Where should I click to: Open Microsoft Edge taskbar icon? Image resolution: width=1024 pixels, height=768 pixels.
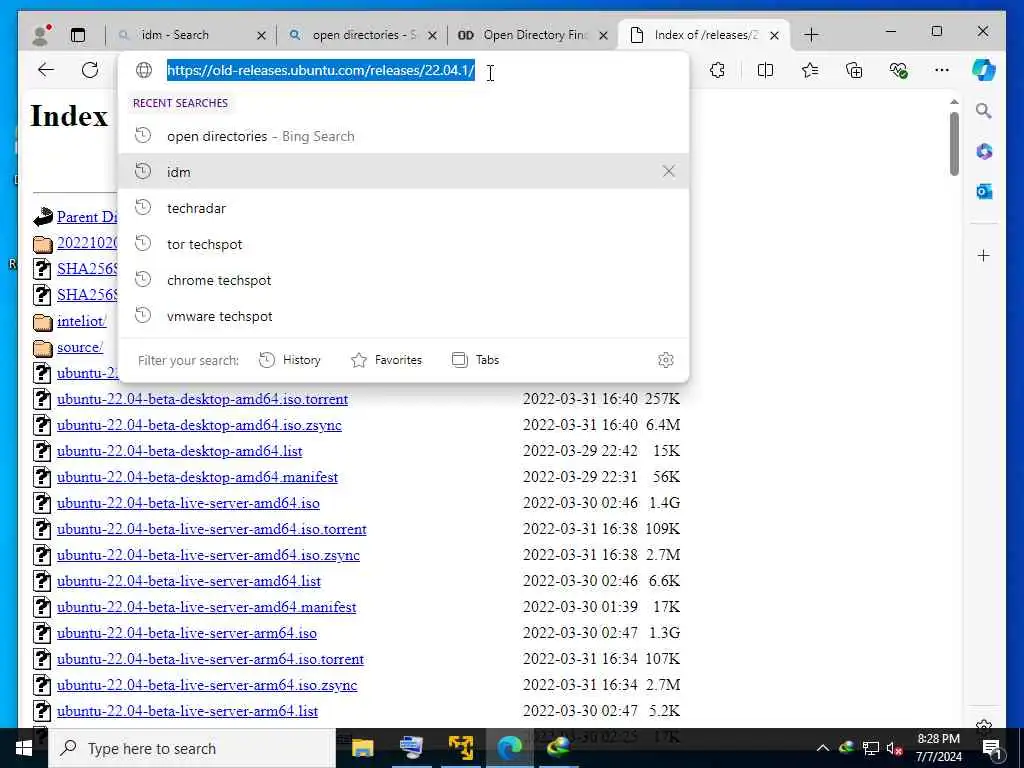click(x=510, y=748)
